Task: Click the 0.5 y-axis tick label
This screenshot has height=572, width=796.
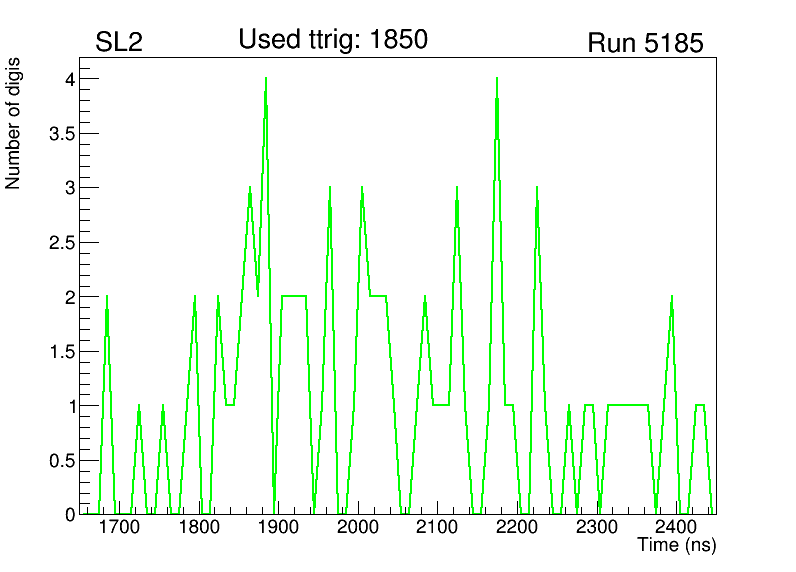Action: pos(62,460)
